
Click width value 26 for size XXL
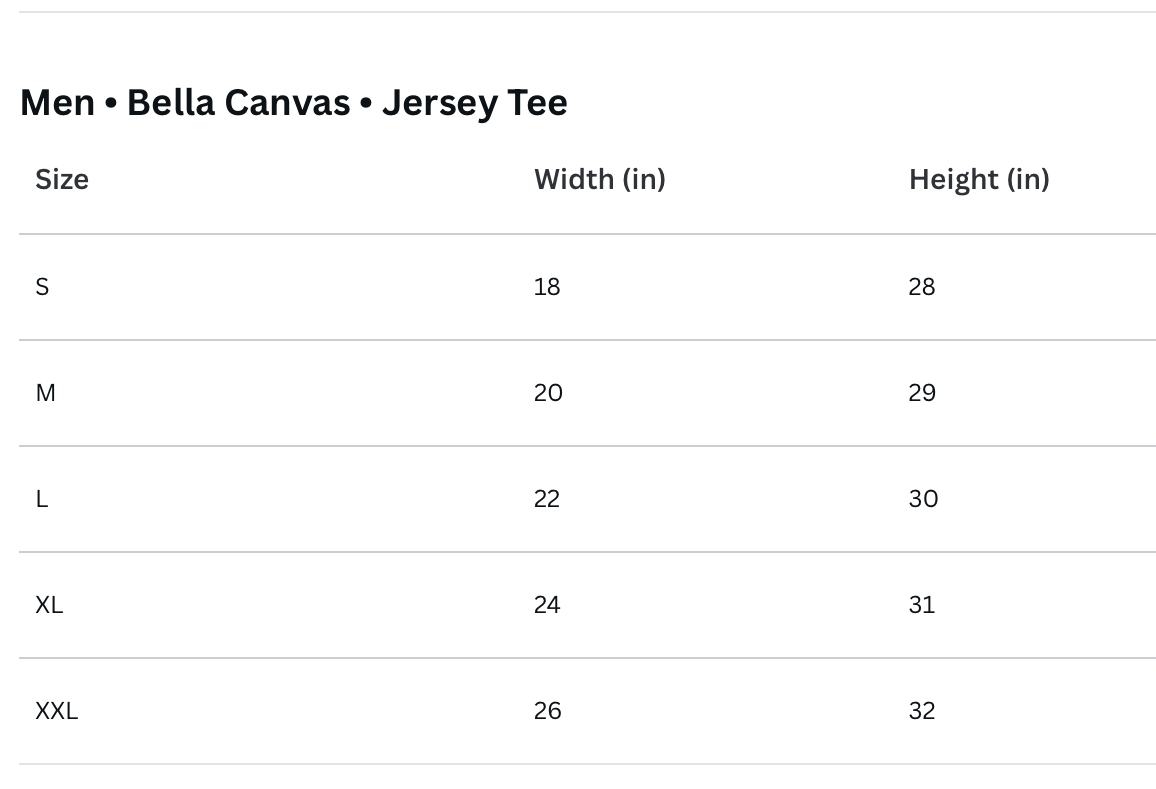(x=547, y=711)
